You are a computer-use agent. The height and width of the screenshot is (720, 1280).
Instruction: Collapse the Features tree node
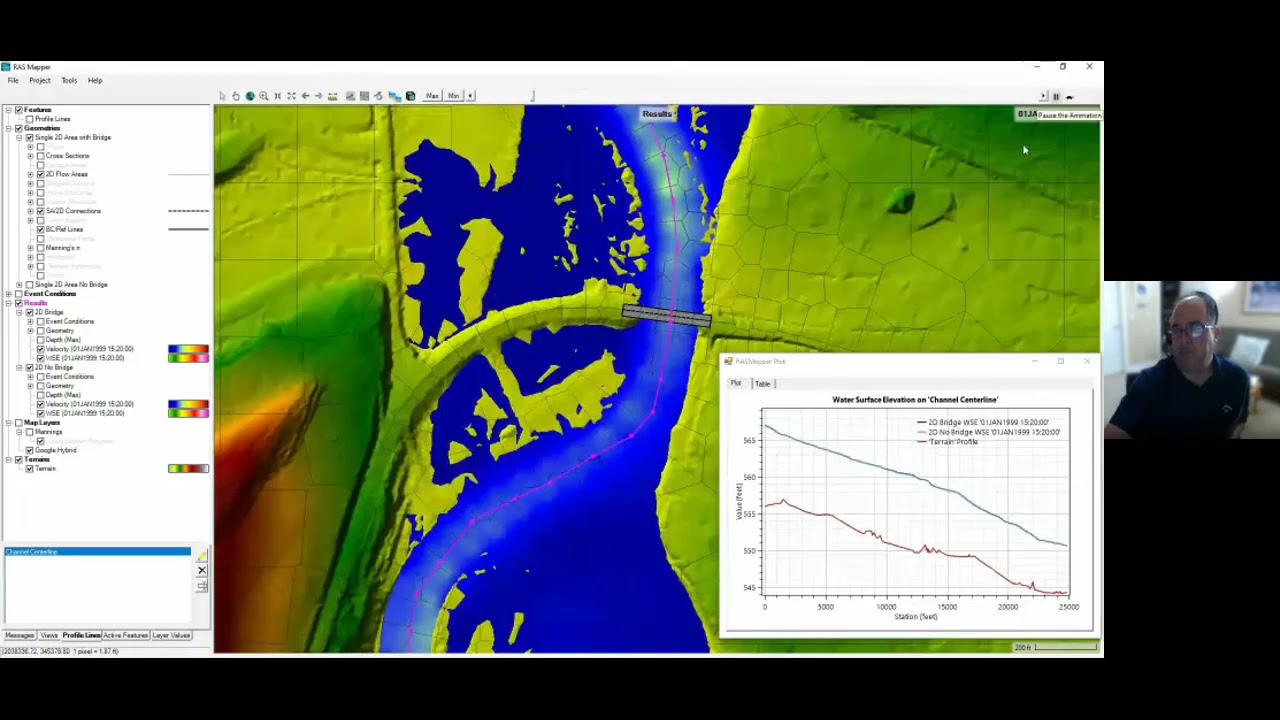pyautogui.click(x=8, y=110)
